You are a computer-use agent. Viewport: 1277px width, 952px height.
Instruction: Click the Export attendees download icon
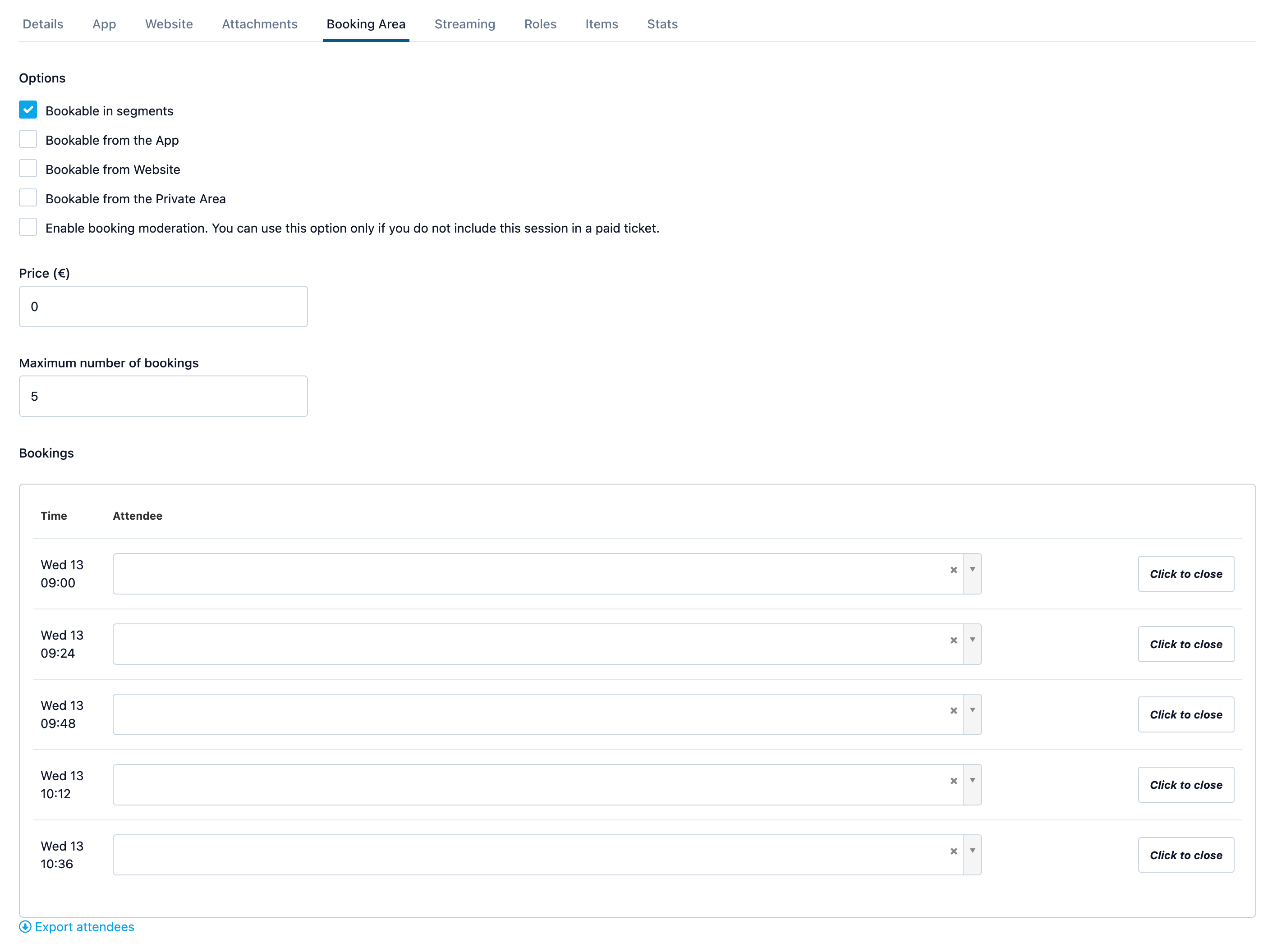tap(25, 927)
